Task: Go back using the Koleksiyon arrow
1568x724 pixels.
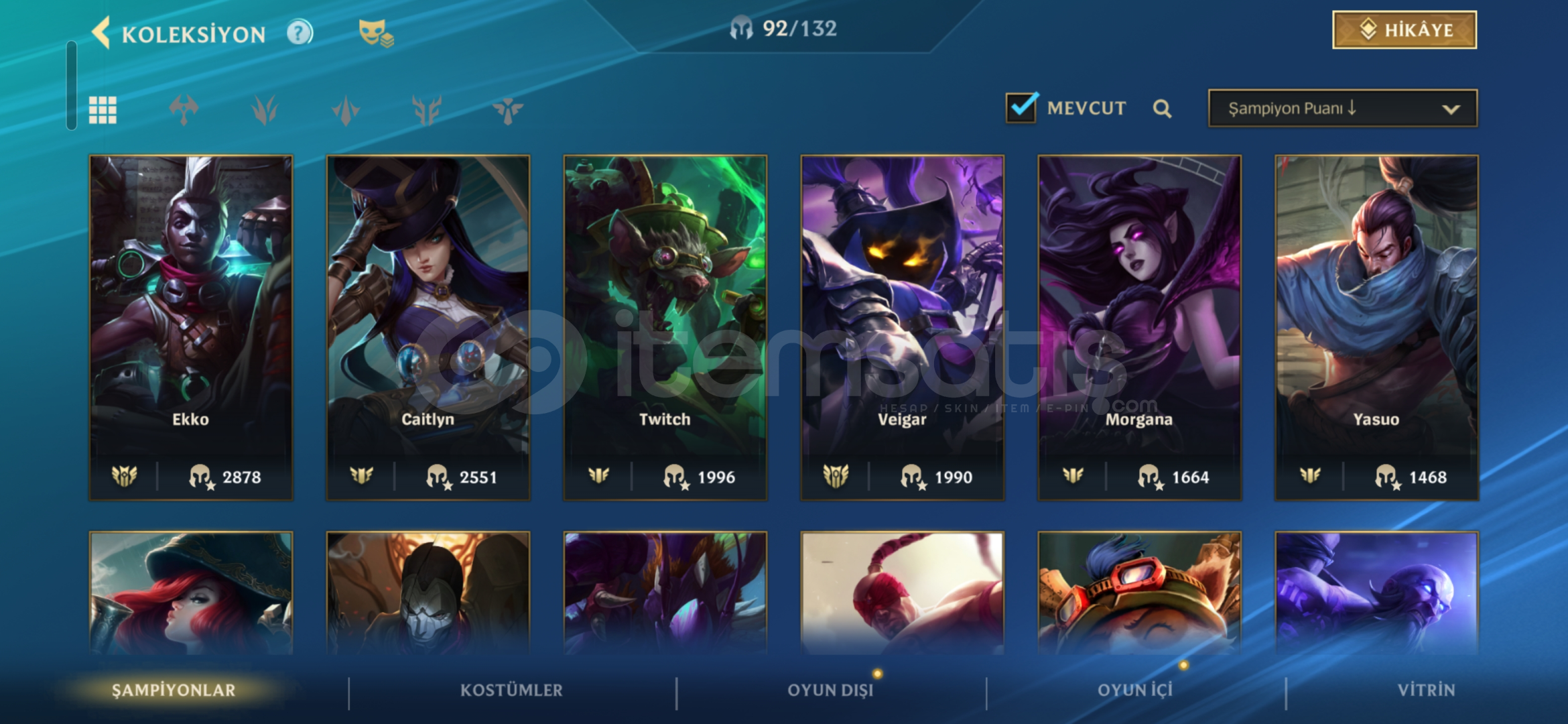Action: [101, 33]
